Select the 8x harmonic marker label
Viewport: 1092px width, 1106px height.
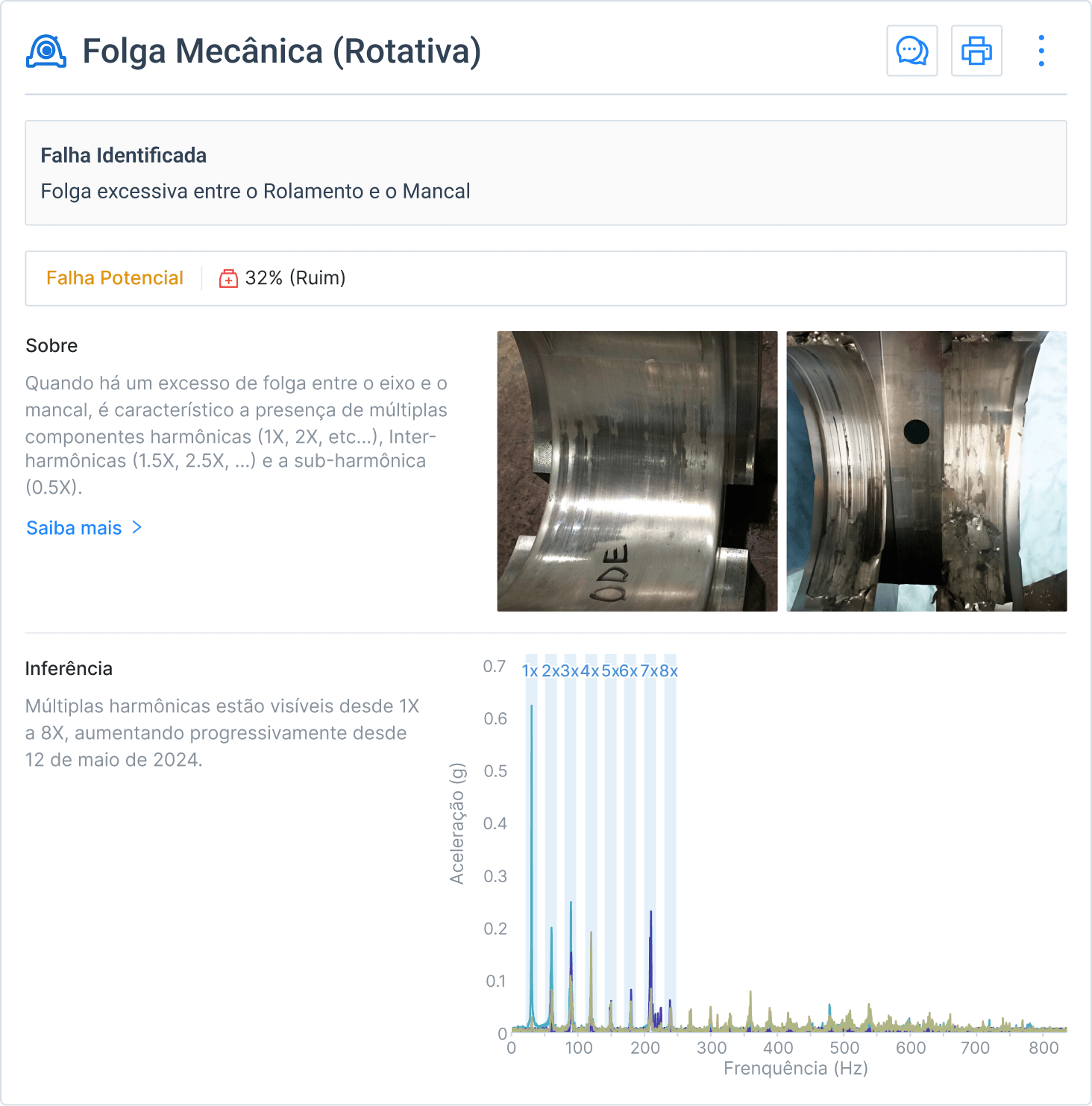click(669, 670)
